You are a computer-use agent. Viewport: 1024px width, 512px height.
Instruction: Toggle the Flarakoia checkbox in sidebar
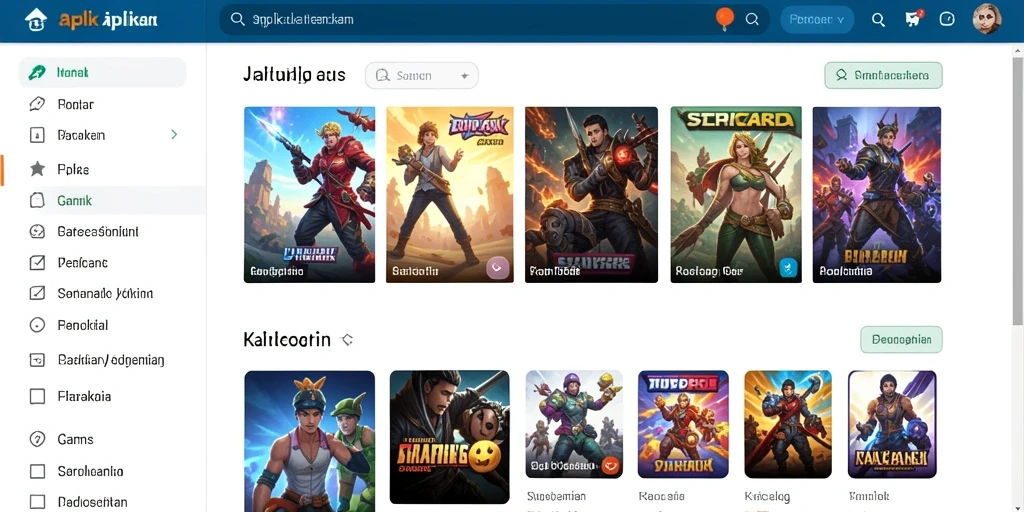click(x=37, y=396)
